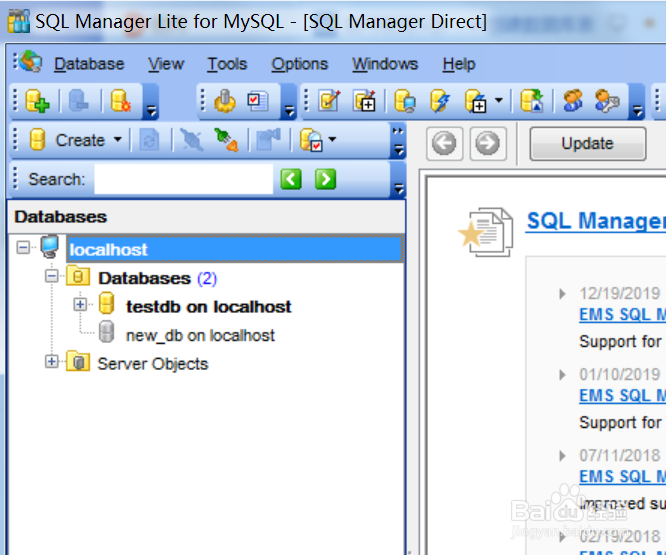Click the green search previous arrow
This screenshot has height=555, width=666.
point(291,179)
